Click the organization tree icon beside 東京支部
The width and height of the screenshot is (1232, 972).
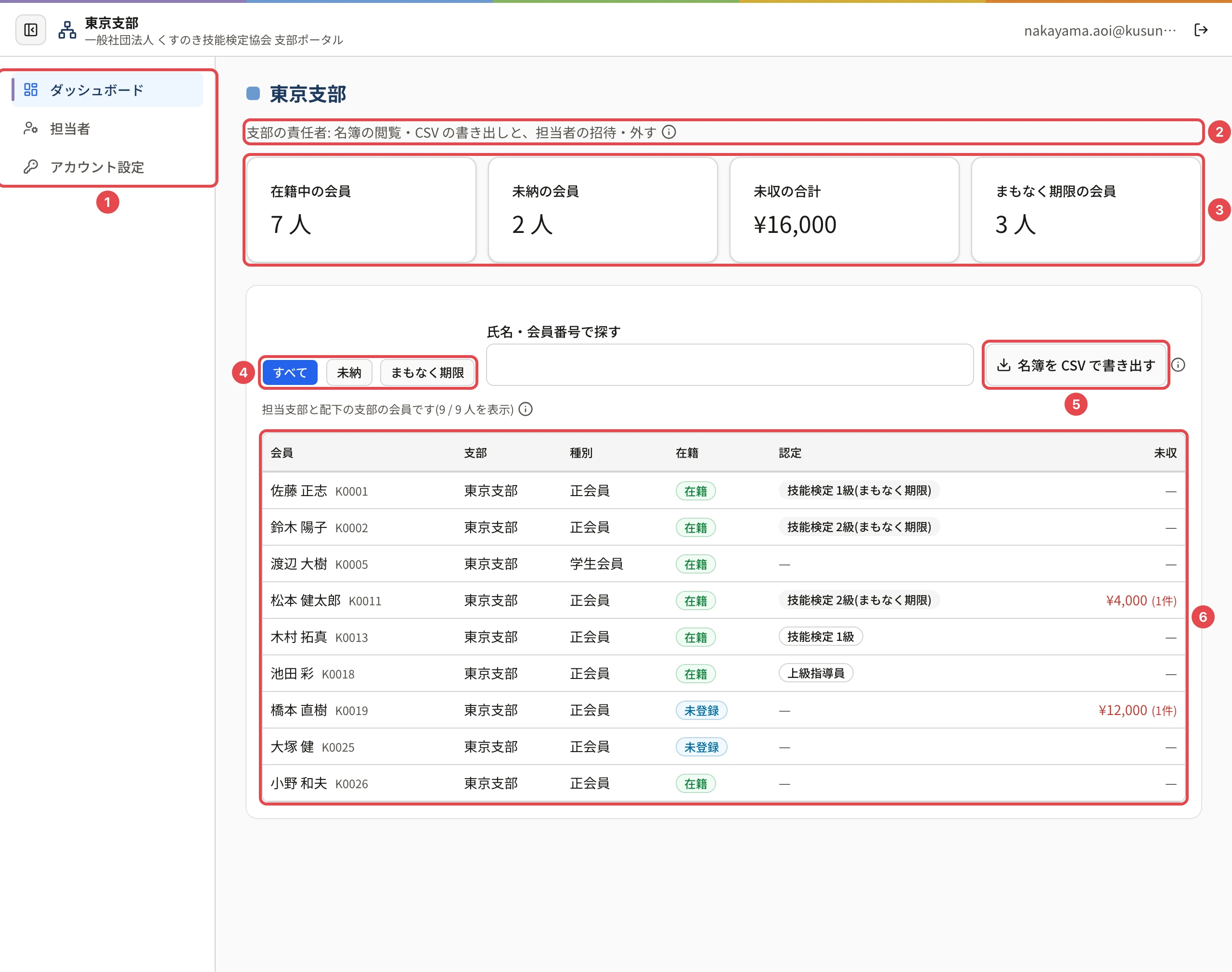(x=67, y=30)
